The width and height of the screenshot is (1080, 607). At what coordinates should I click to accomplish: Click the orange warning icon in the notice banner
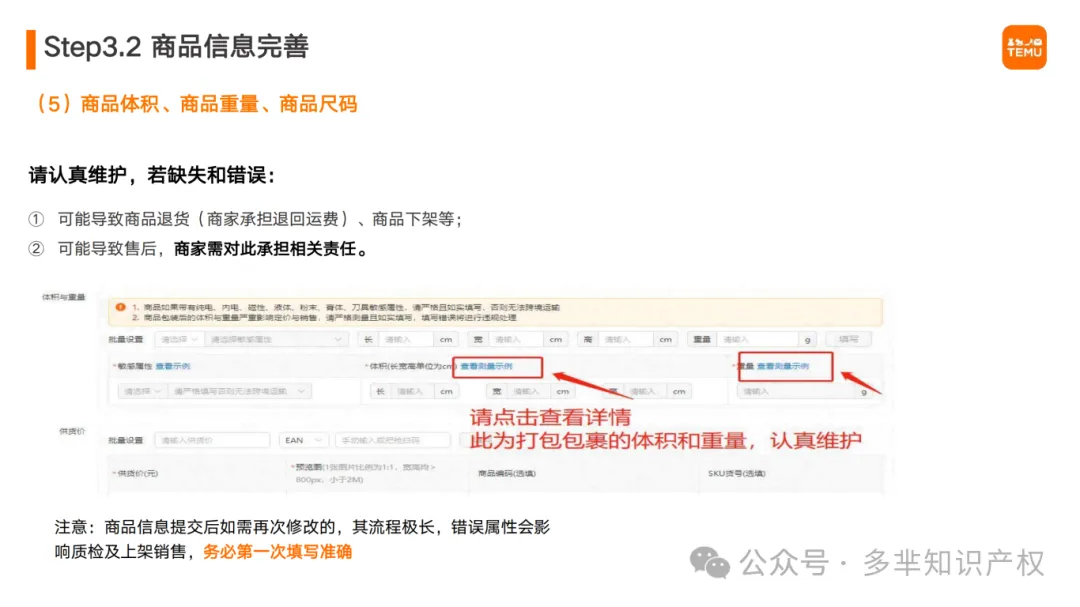(121, 307)
